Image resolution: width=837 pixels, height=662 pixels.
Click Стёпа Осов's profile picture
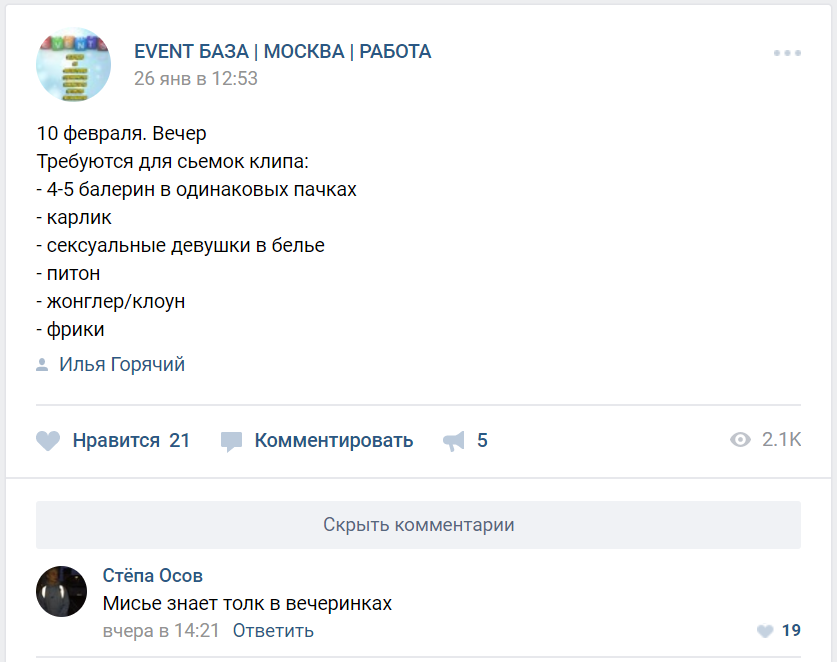point(61,592)
